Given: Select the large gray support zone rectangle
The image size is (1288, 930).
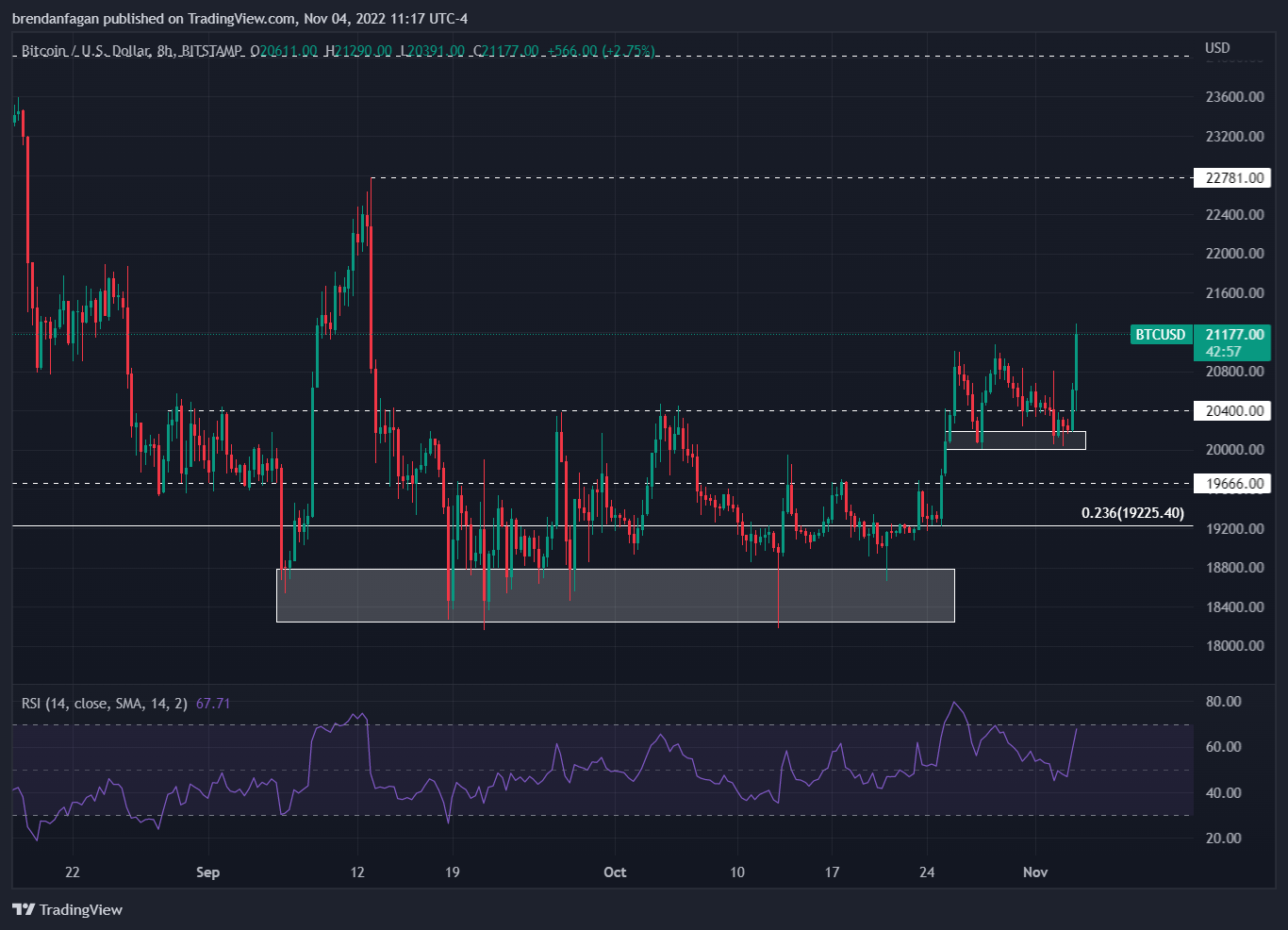Looking at the screenshot, I should tap(615, 595).
